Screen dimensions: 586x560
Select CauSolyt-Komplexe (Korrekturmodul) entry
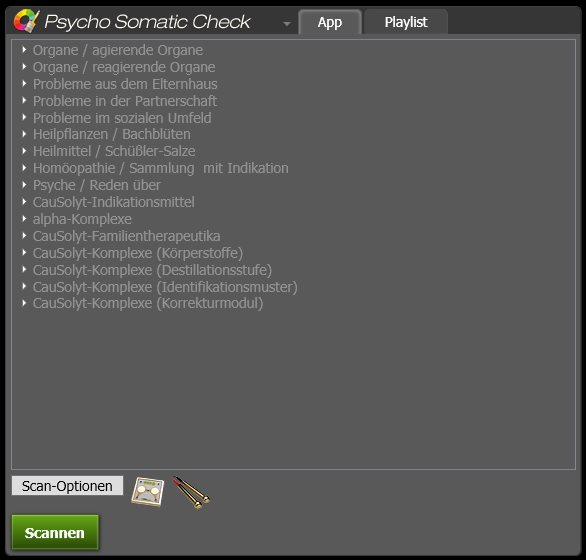pyautogui.click(x=148, y=303)
